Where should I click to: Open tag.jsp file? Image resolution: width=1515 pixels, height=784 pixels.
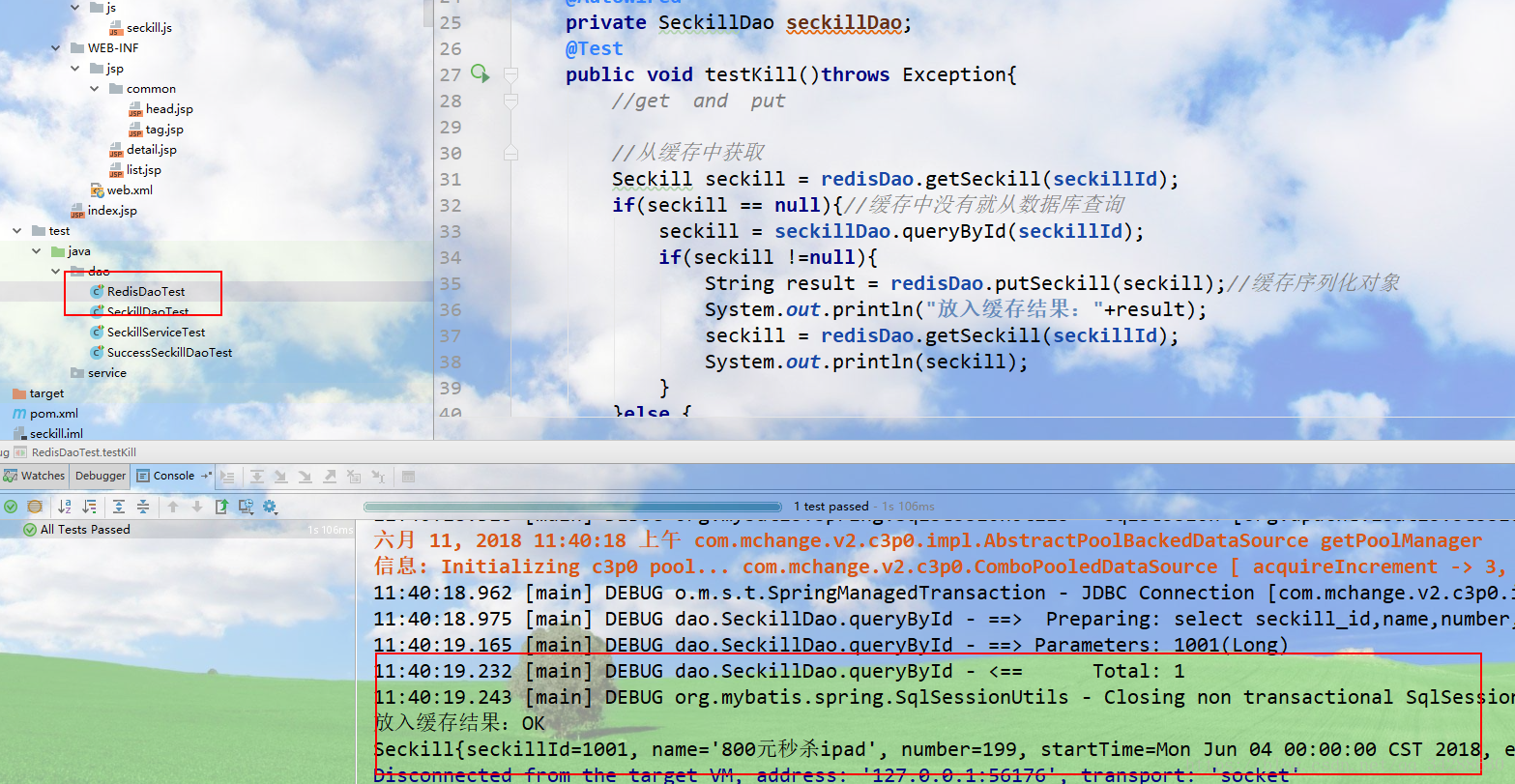156,130
